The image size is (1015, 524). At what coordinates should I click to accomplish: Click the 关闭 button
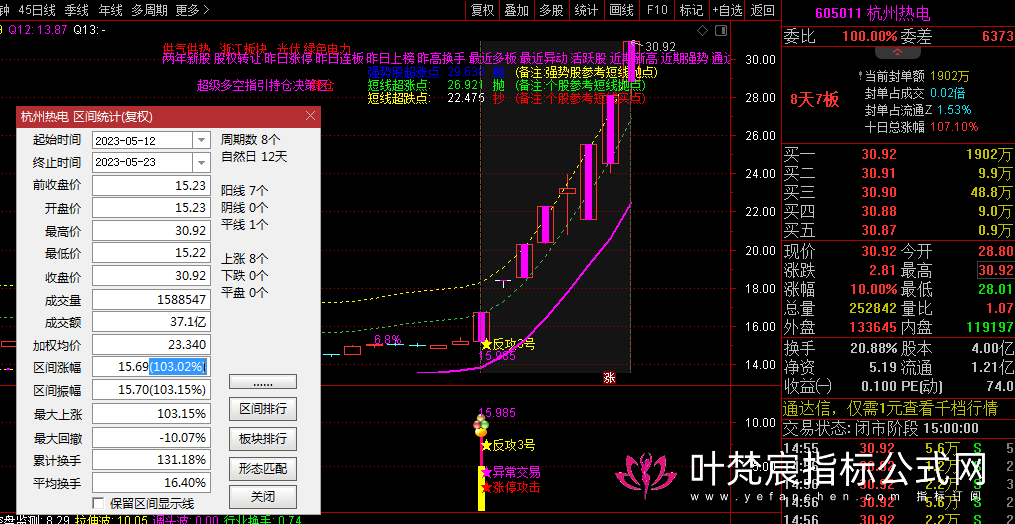tap(263, 497)
